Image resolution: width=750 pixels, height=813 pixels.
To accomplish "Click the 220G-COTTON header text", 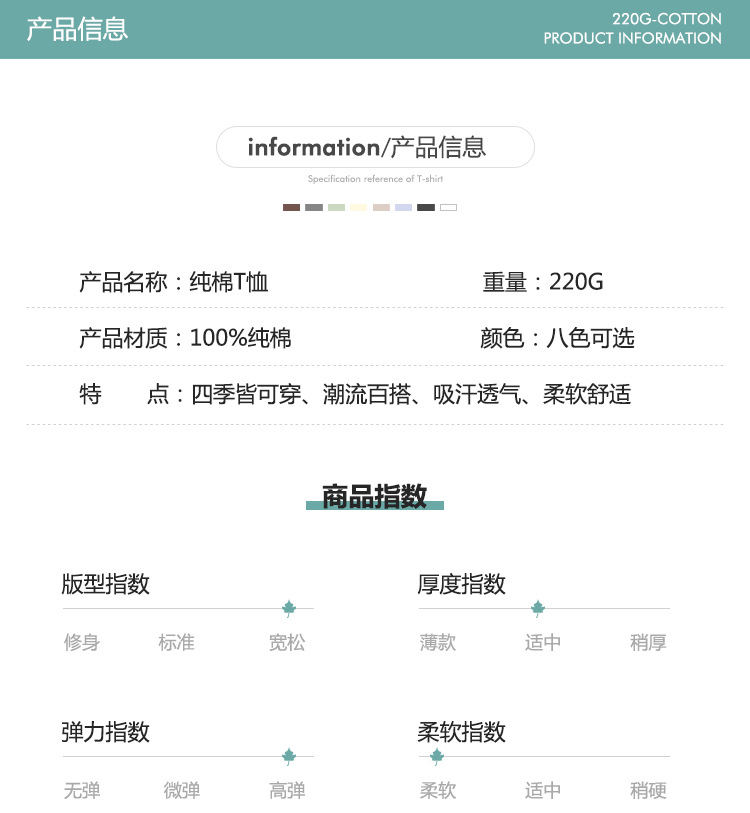I will pyautogui.click(x=666, y=19).
